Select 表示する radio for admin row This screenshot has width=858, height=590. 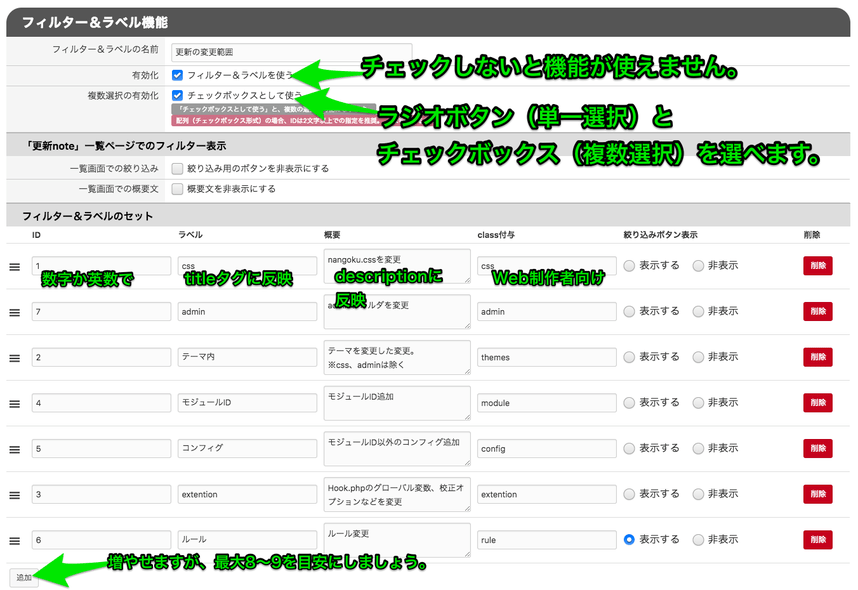pos(629,311)
